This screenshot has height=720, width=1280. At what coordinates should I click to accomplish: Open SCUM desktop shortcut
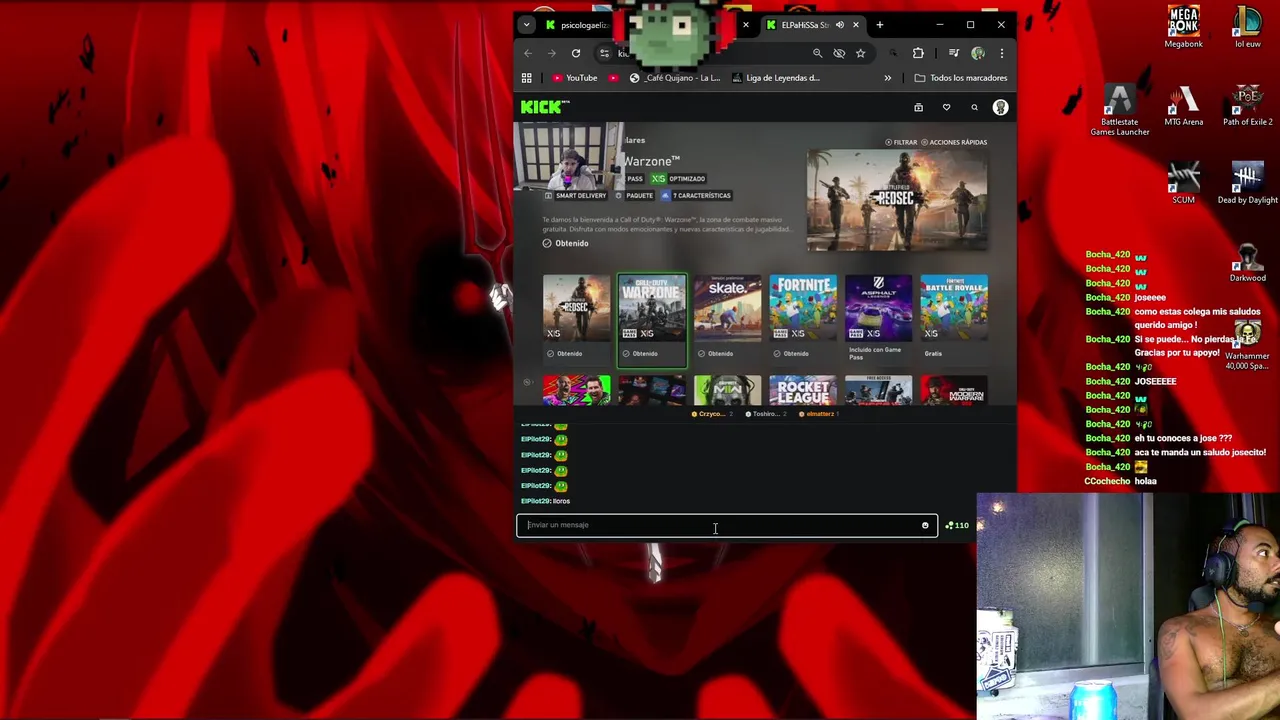click(x=1183, y=184)
